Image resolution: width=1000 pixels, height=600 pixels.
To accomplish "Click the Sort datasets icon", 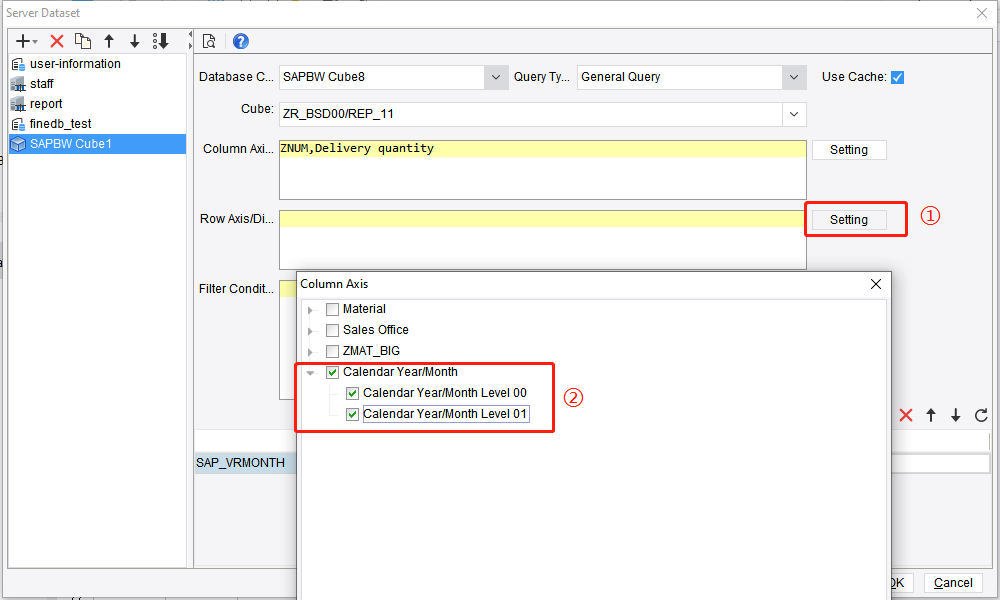I will coord(161,41).
